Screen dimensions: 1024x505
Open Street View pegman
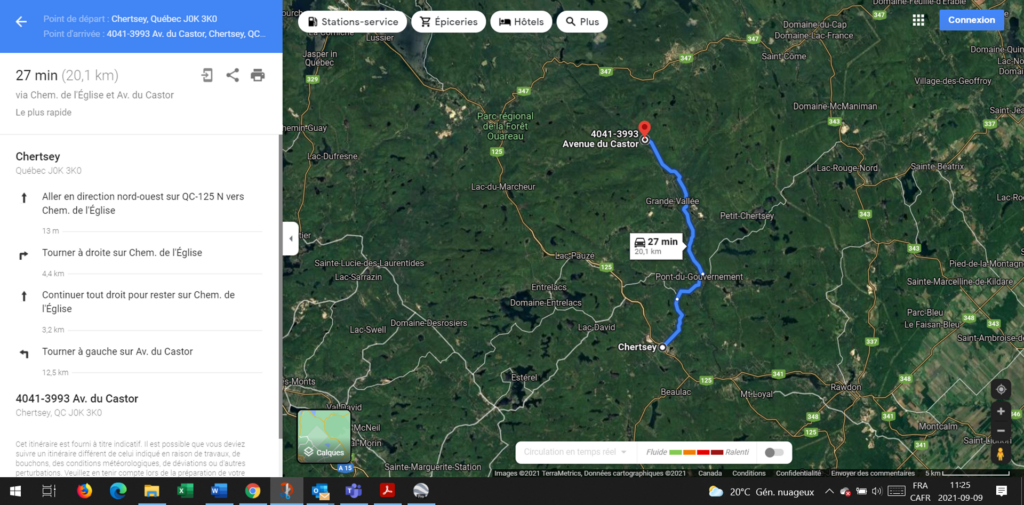tap(1000, 453)
